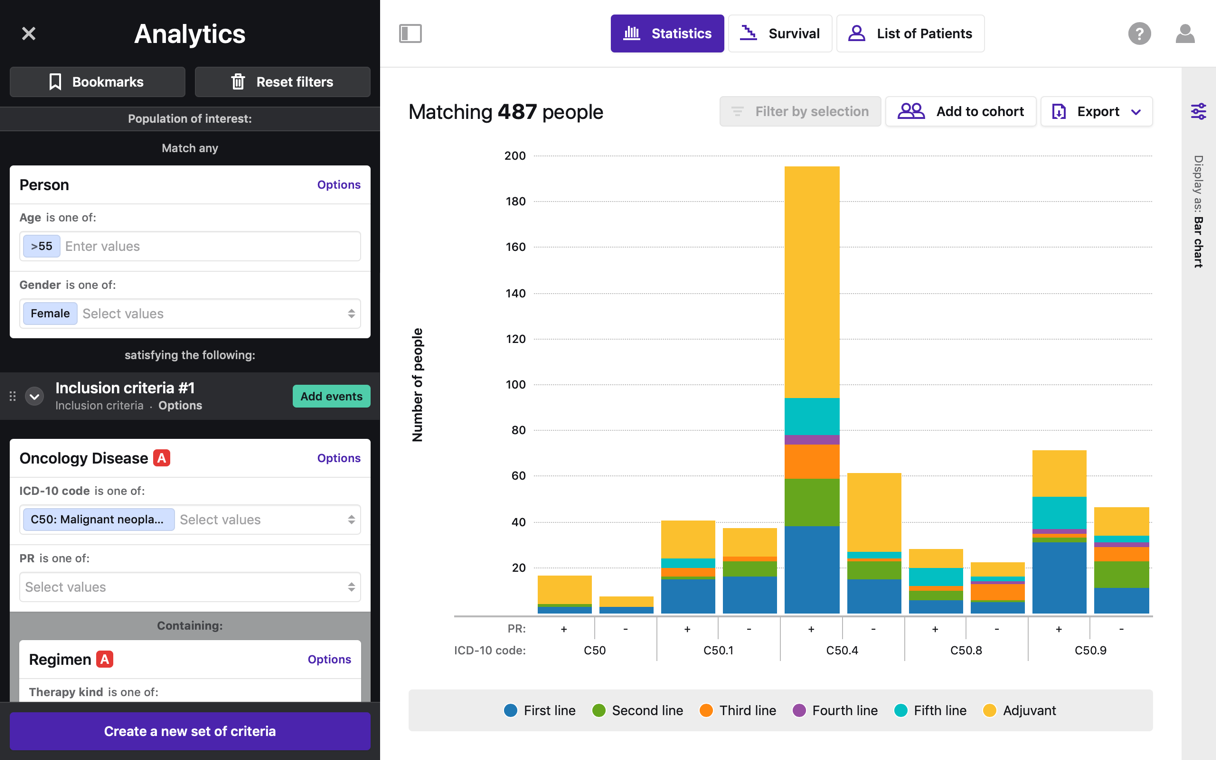Open chart display settings sliders icon
The width and height of the screenshot is (1216, 760).
click(1198, 111)
